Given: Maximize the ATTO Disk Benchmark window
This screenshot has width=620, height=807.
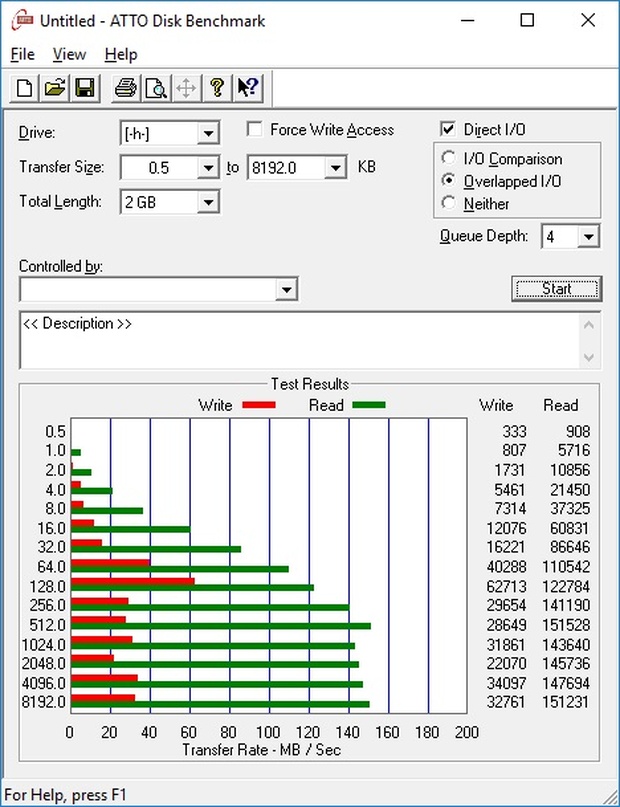Looking at the screenshot, I should [x=527, y=21].
